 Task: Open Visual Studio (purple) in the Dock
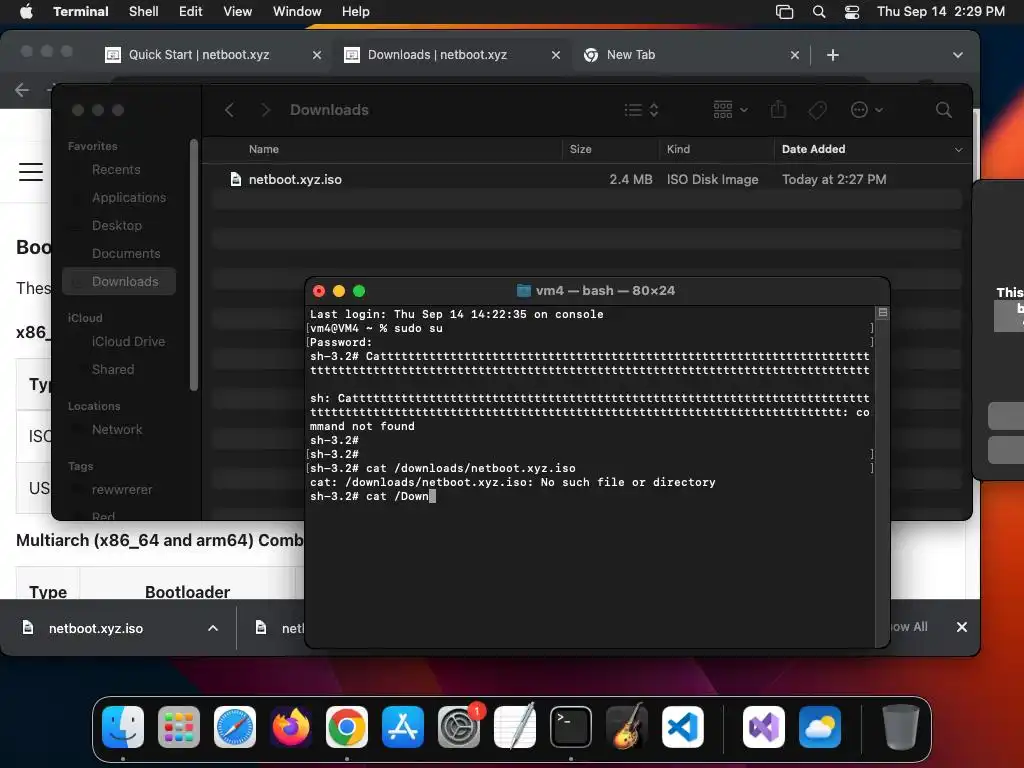[764, 727]
